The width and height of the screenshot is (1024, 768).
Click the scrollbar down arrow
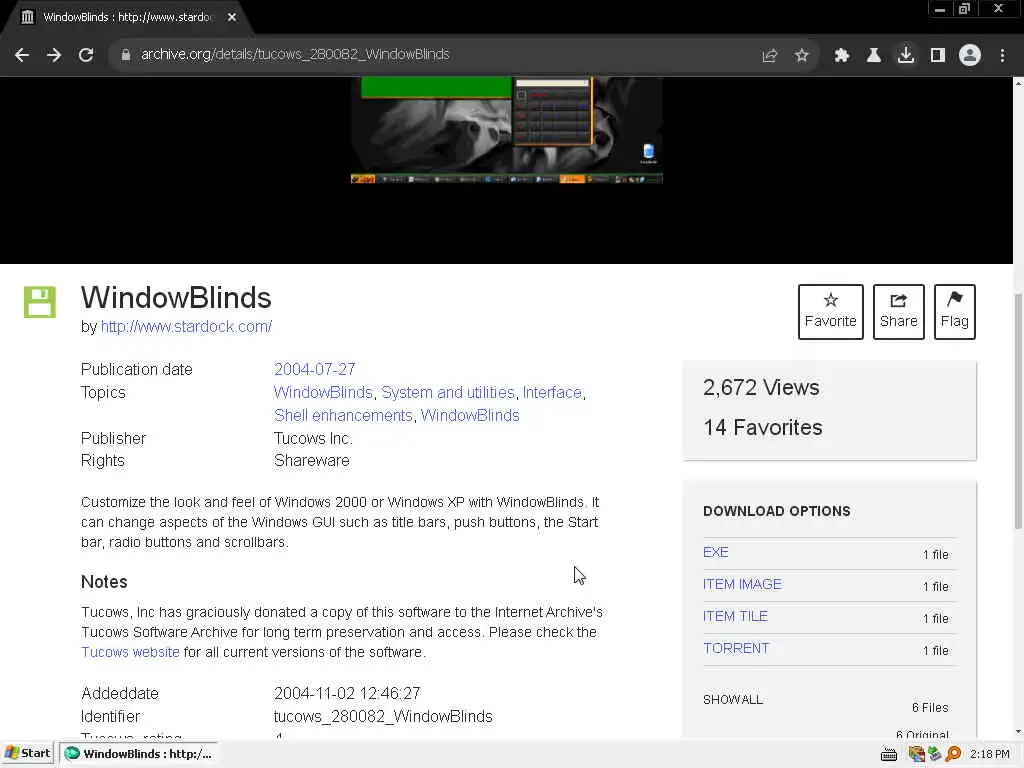(1018, 732)
